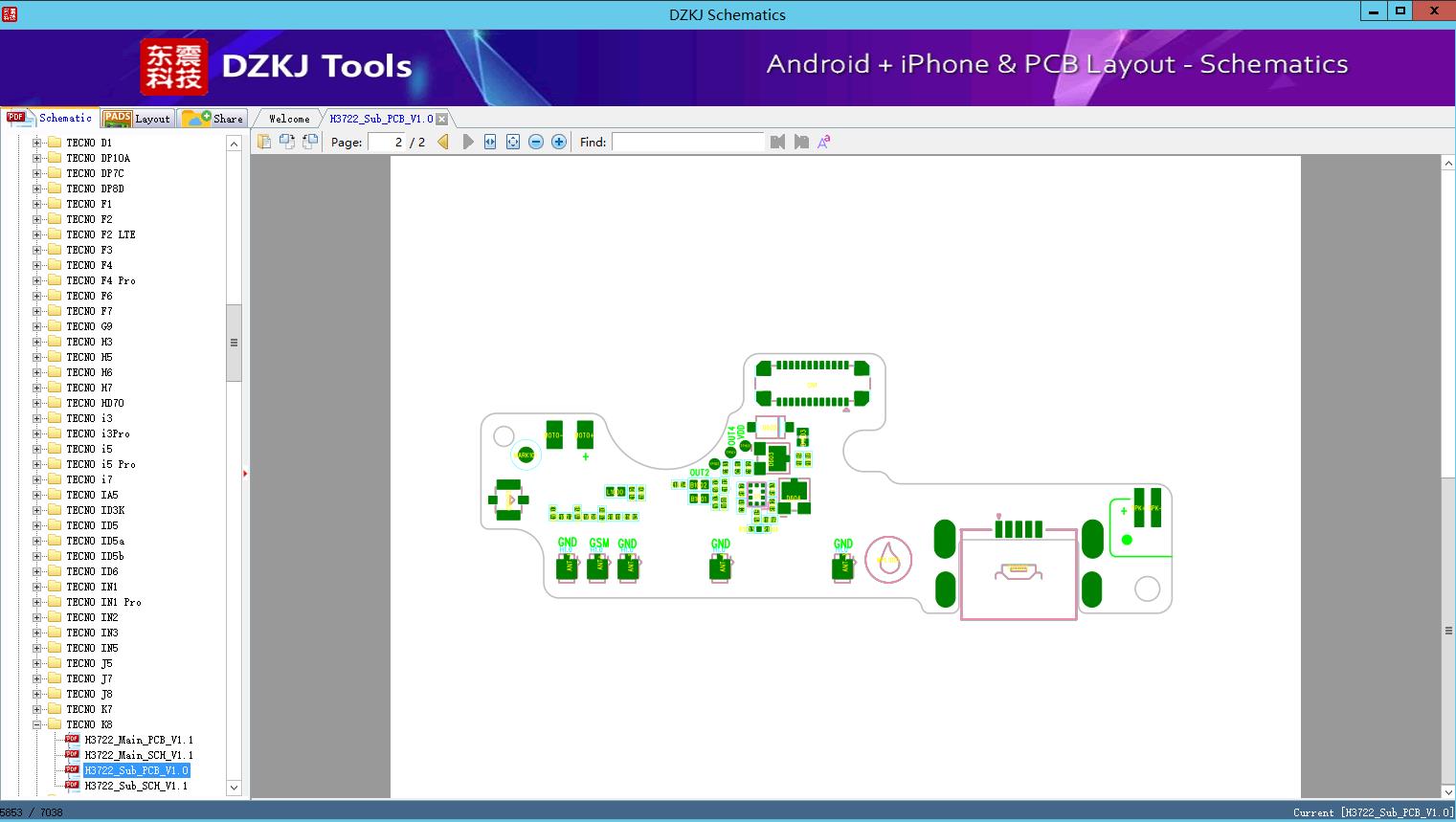Expand the TECNO IN5 tree node

click(37, 648)
